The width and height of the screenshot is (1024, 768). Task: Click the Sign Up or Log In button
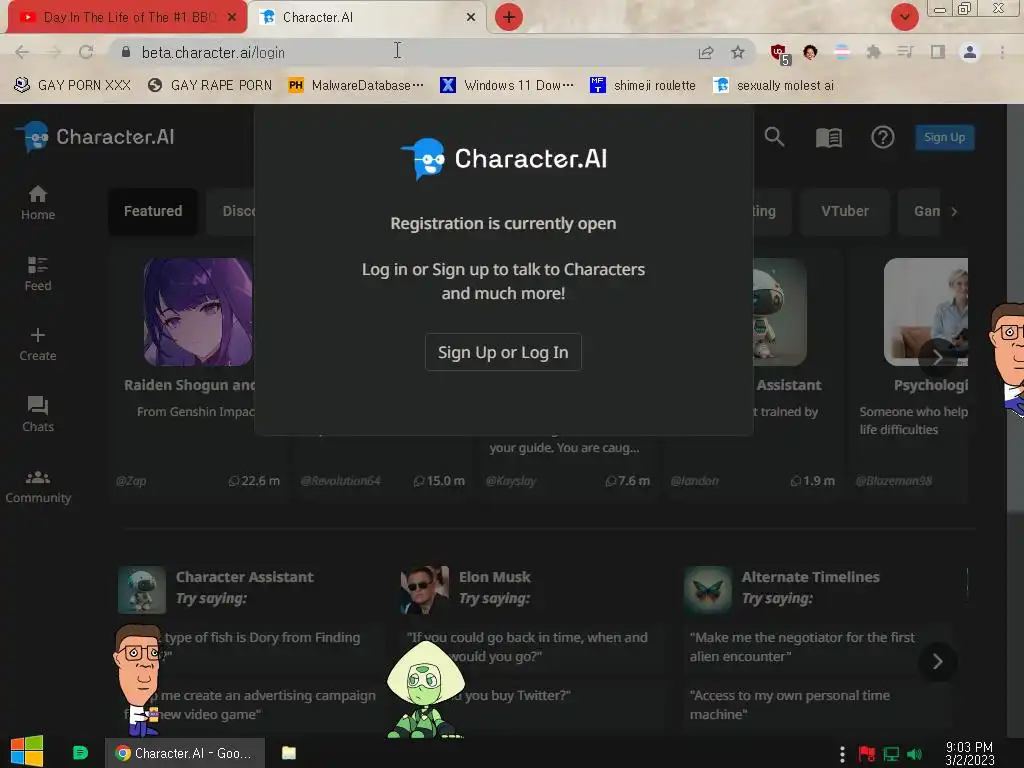pos(503,352)
